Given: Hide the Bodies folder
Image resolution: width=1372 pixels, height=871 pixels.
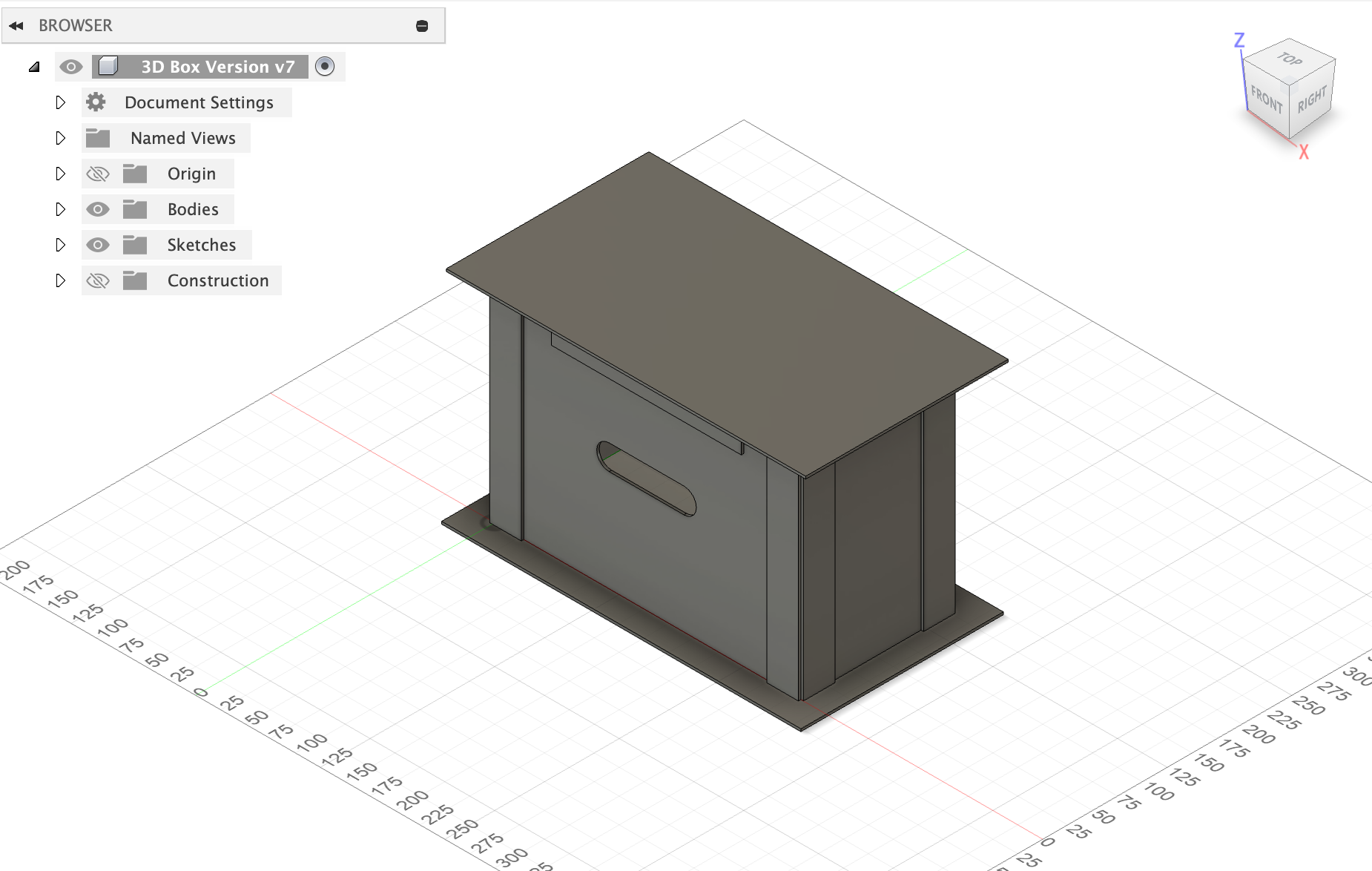Looking at the screenshot, I should pos(99,208).
